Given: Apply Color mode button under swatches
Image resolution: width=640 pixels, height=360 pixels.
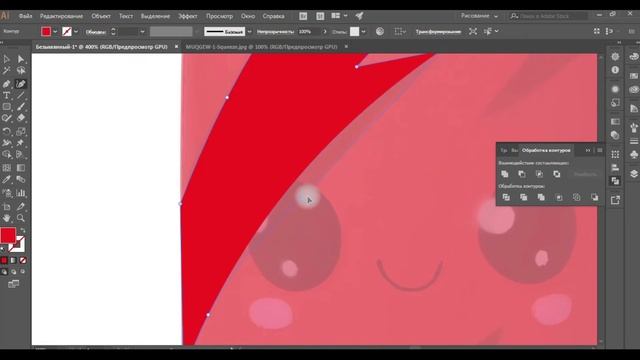Looking at the screenshot, I should click(x=4, y=260).
